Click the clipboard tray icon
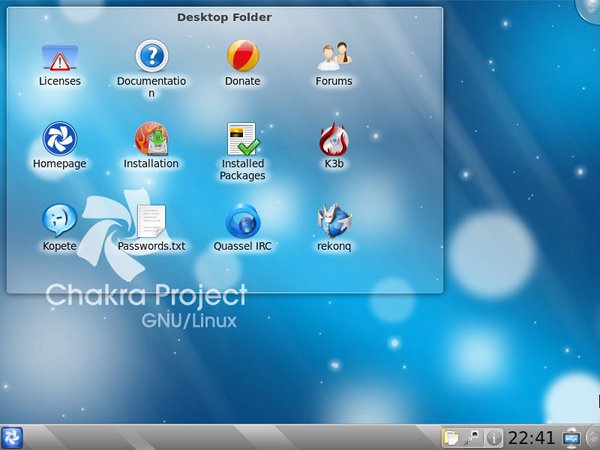 pyautogui.click(x=451, y=438)
